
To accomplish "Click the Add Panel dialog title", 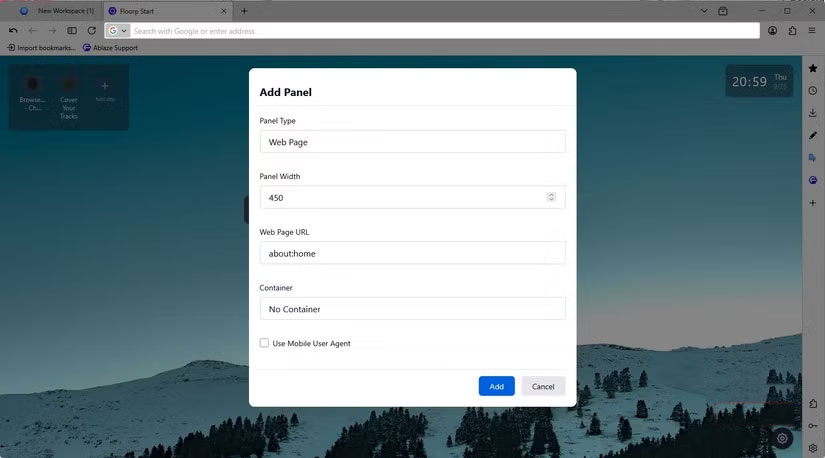I will click(286, 92).
